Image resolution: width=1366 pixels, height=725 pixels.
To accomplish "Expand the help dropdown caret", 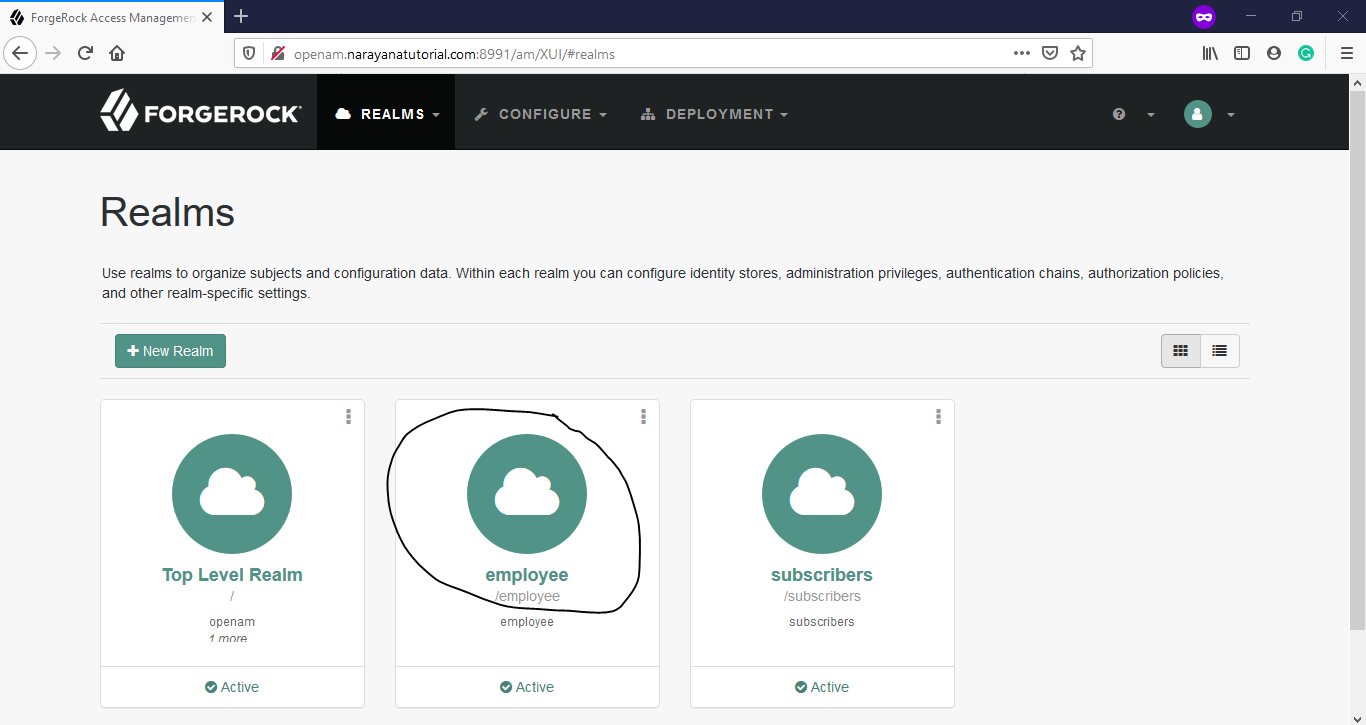I will (1151, 115).
